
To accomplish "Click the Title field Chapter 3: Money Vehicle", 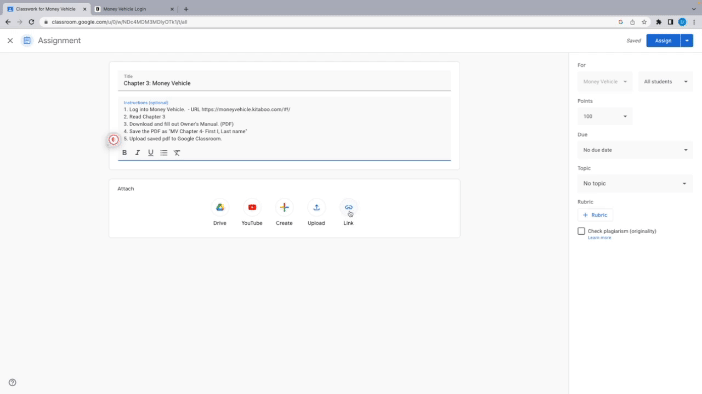I will coord(284,81).
